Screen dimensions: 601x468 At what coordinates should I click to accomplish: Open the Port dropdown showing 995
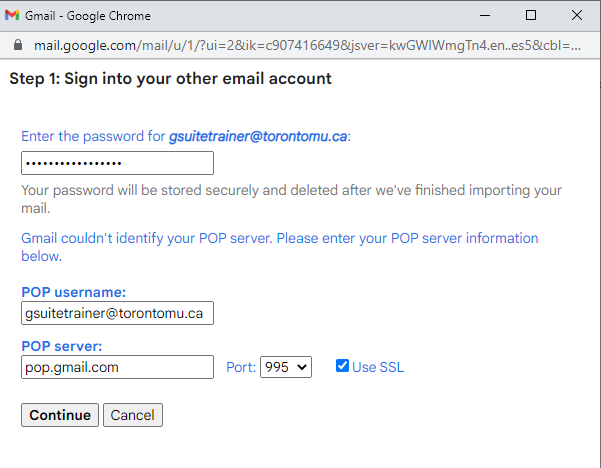coord(286,367)
